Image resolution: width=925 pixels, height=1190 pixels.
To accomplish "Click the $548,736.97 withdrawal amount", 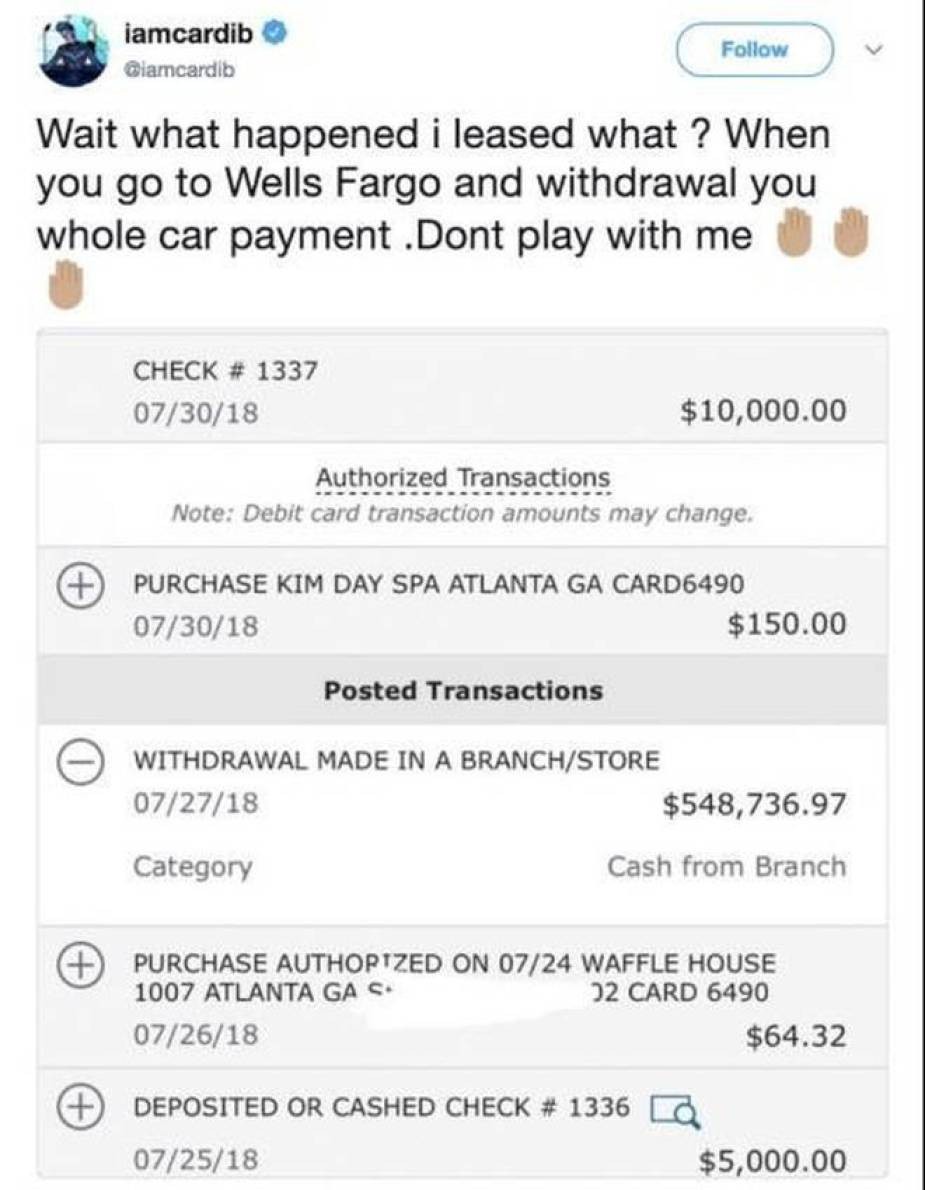I will 754,804.
